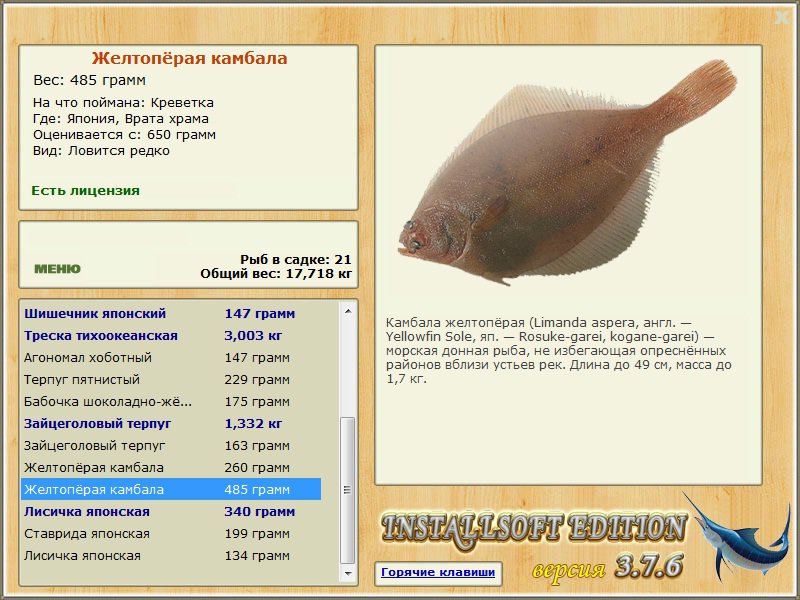Select Желтопёрая камбала 260 грамм row
This screenshot has width=800, height=600.
click(171, 467)
